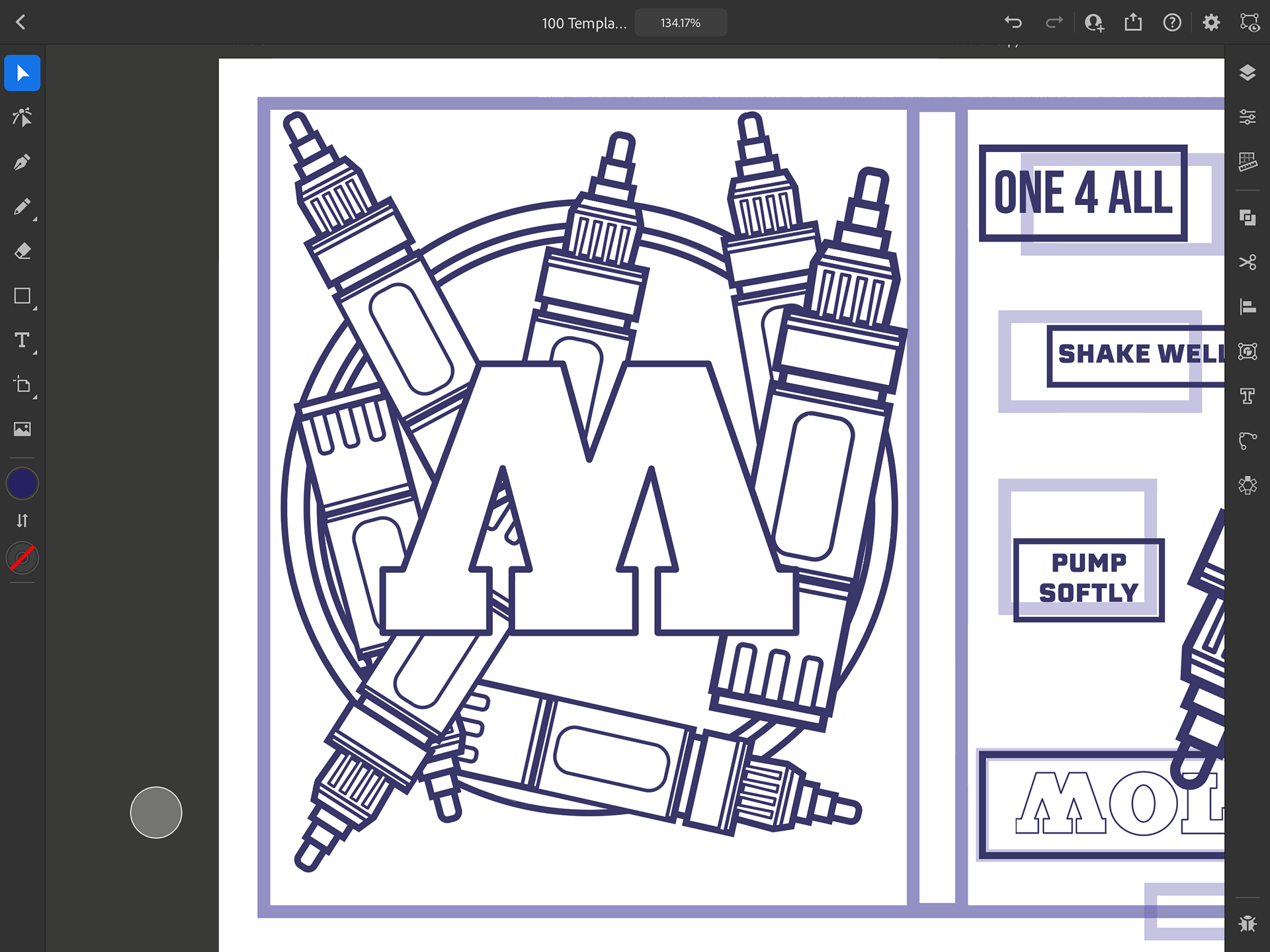Image resolution: width=1270 pixels, height=952 pixels.
Task: Select the SHAKE WELL text
Action: [x=1141, y=354]
